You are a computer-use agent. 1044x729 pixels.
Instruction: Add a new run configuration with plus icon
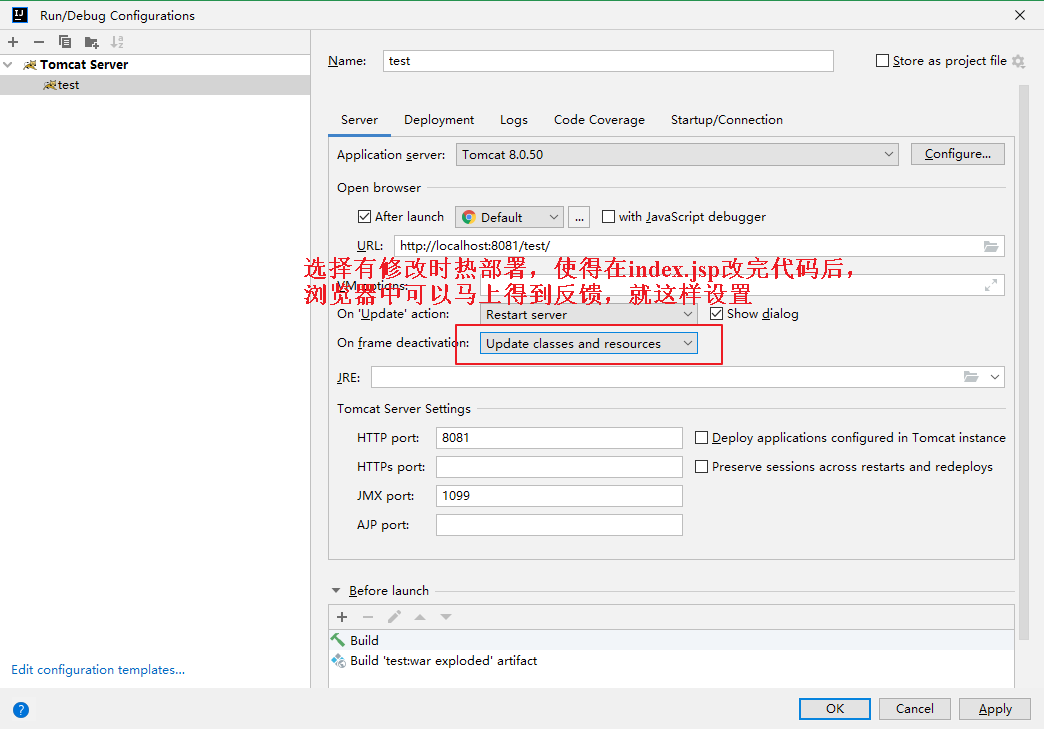13,42
